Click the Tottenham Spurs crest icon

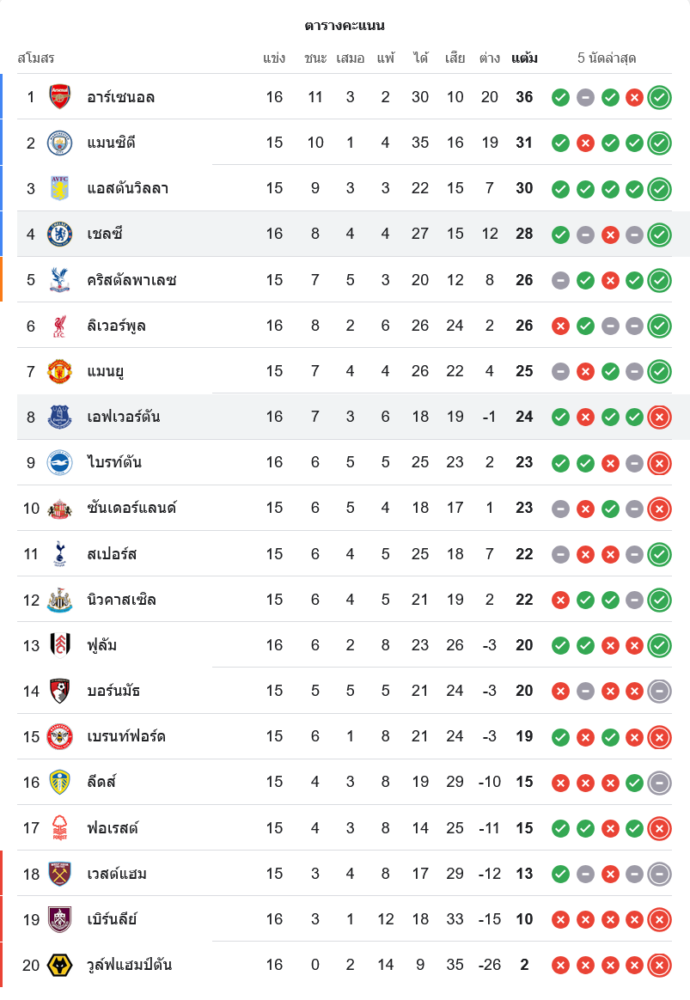tap(60, 554)
